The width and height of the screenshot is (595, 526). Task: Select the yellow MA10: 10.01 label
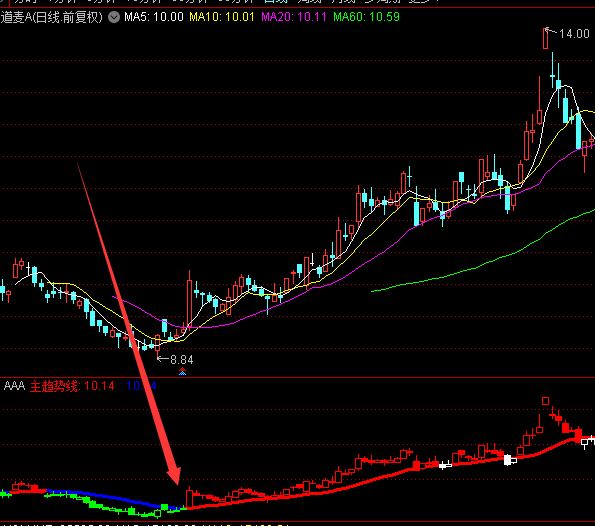tap(222, 17)
